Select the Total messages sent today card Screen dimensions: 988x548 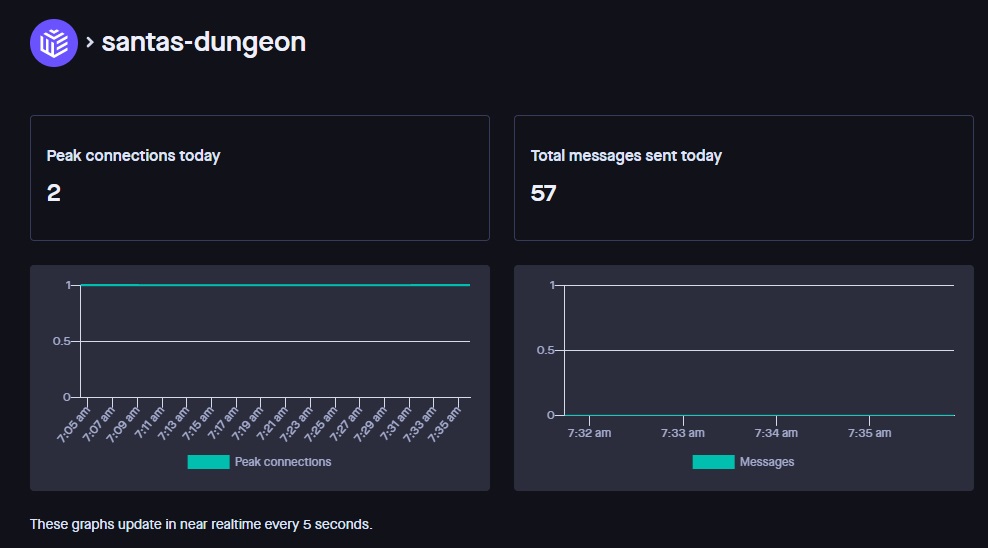tap(743, 177)
